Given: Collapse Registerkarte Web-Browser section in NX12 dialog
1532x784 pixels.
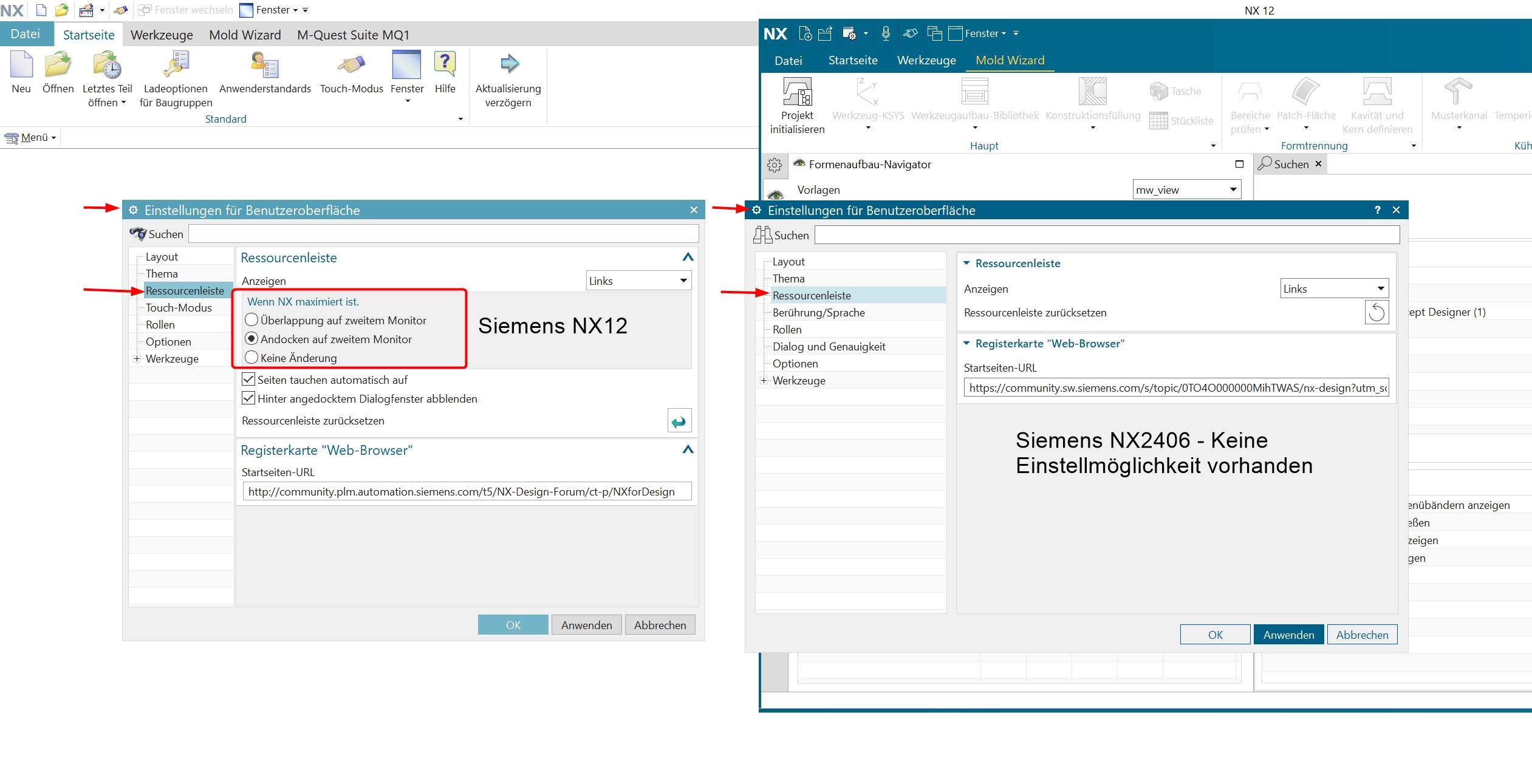Looking at the screenshot, I should pyautogui.click(x=688, y=449).
